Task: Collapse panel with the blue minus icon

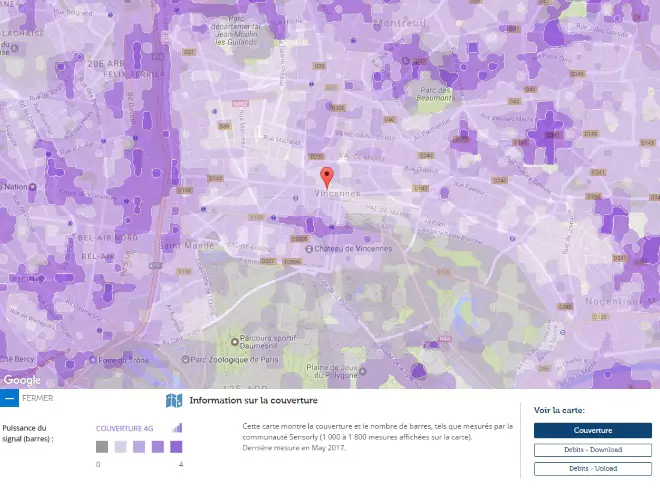Action: (x=9, y=398)
